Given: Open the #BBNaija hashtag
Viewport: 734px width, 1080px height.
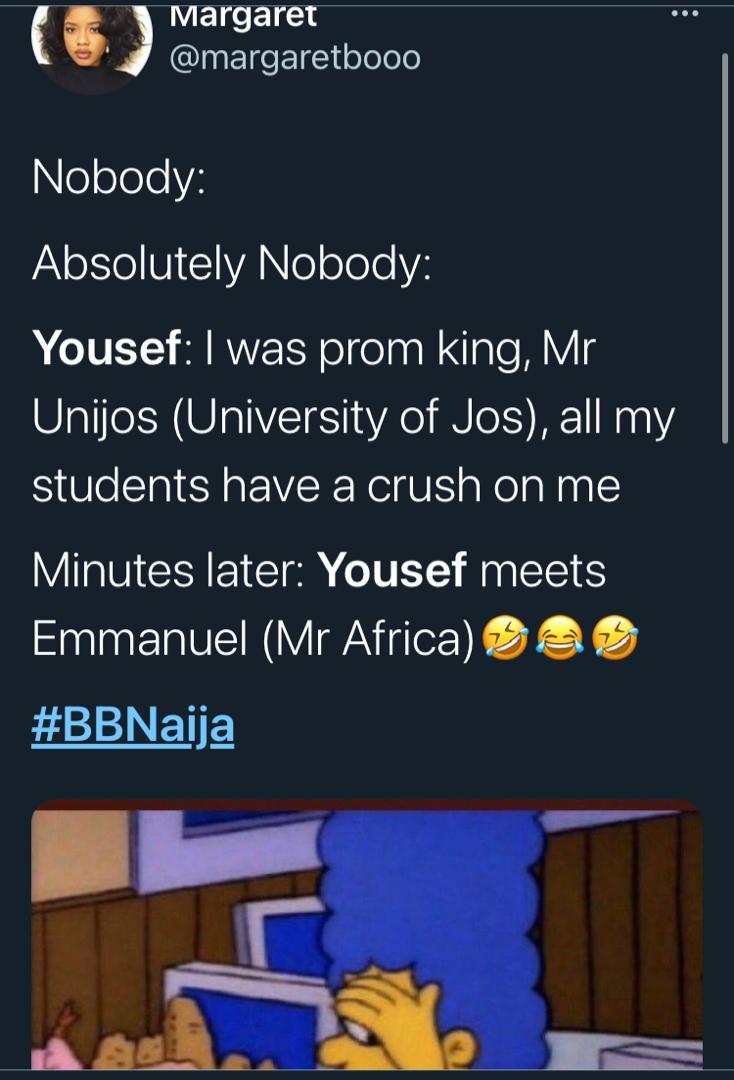Looking at the screenshot, I should click(133, 725).
